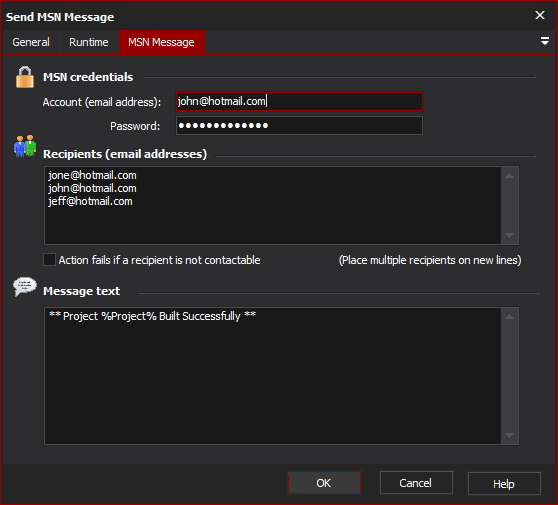Open the tab options menu icon
The image size is (558, 505).
[x=544, y=41]
